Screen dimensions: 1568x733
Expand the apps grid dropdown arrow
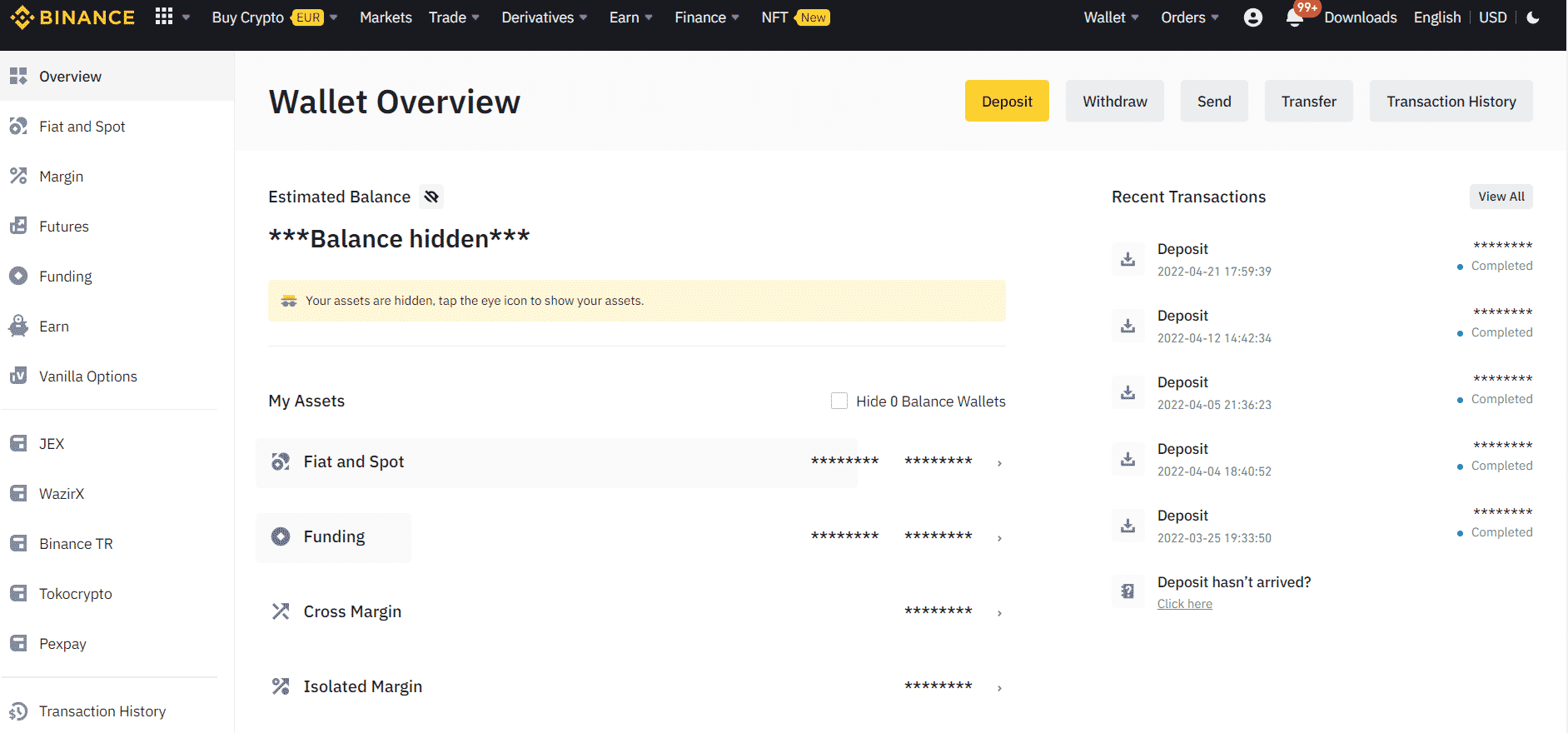click(x=187, y=17)
